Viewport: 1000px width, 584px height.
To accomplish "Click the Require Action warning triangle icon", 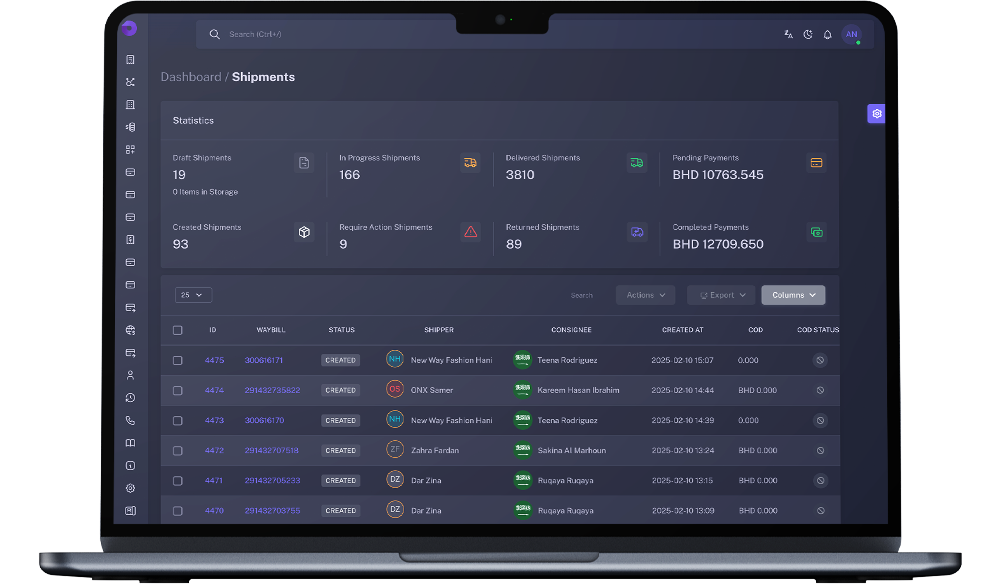I will (470, 232).
